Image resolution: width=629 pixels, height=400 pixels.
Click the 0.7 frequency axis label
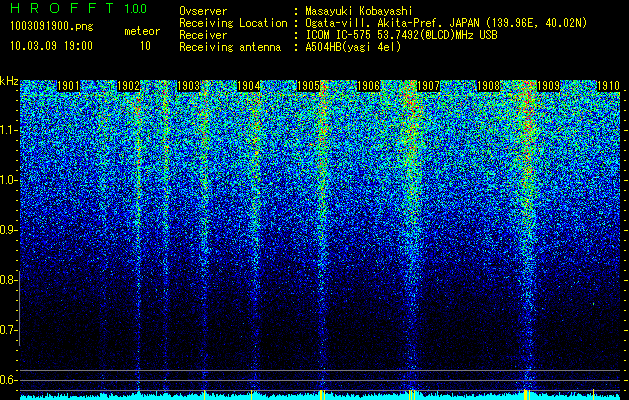click(8, 330)
